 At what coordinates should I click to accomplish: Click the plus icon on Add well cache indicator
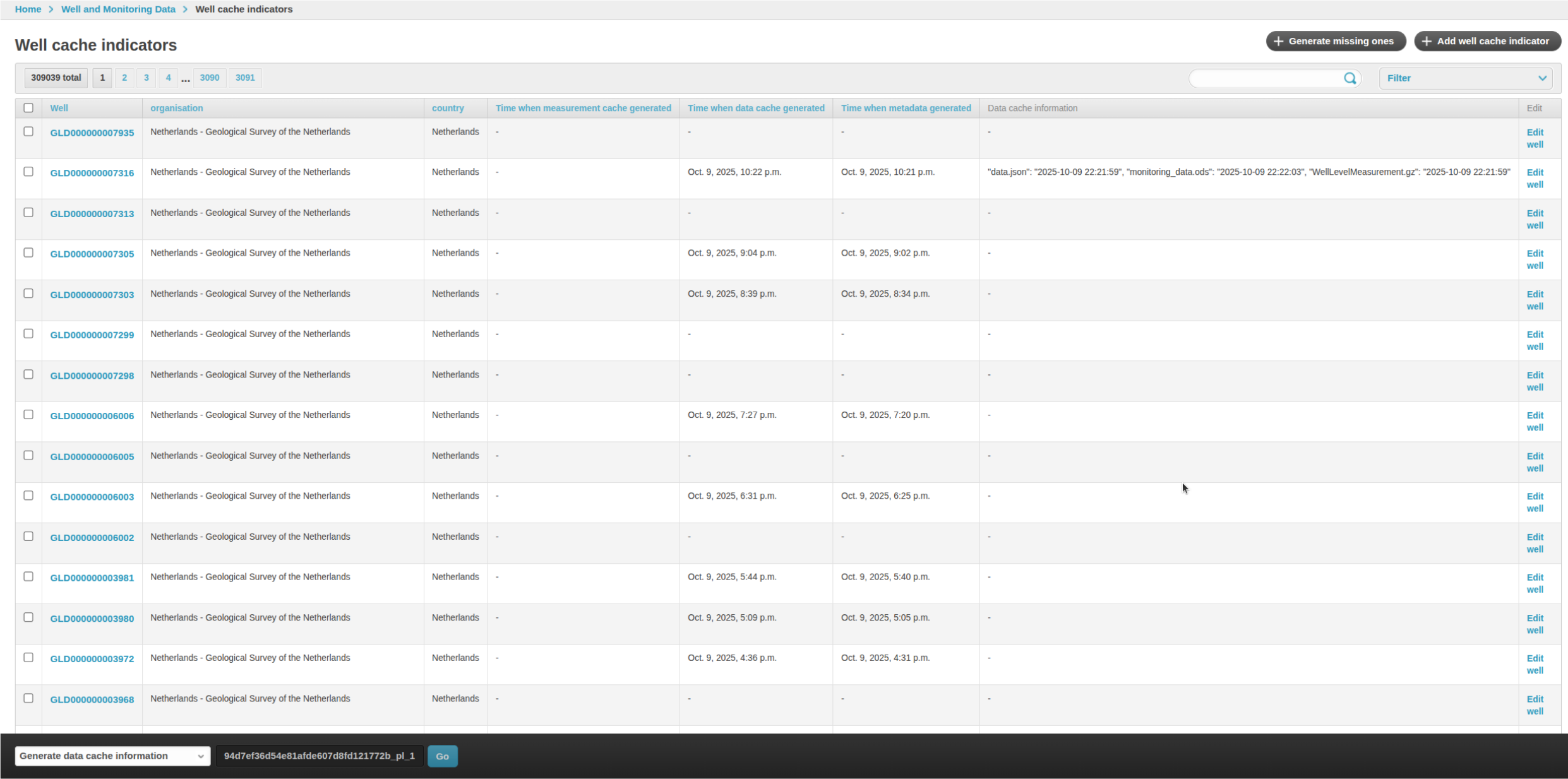1427,41
